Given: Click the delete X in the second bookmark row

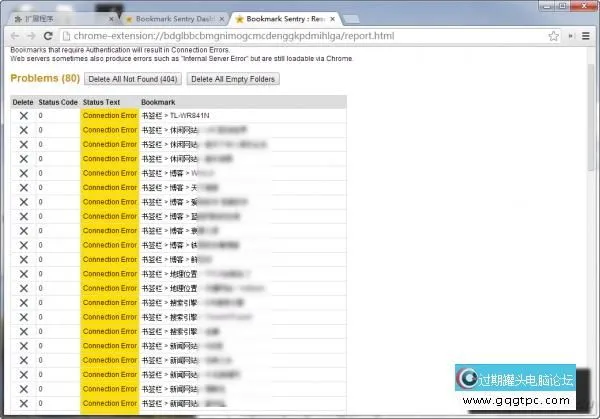Looking at the screenshot, I should [x=23, y=130].
